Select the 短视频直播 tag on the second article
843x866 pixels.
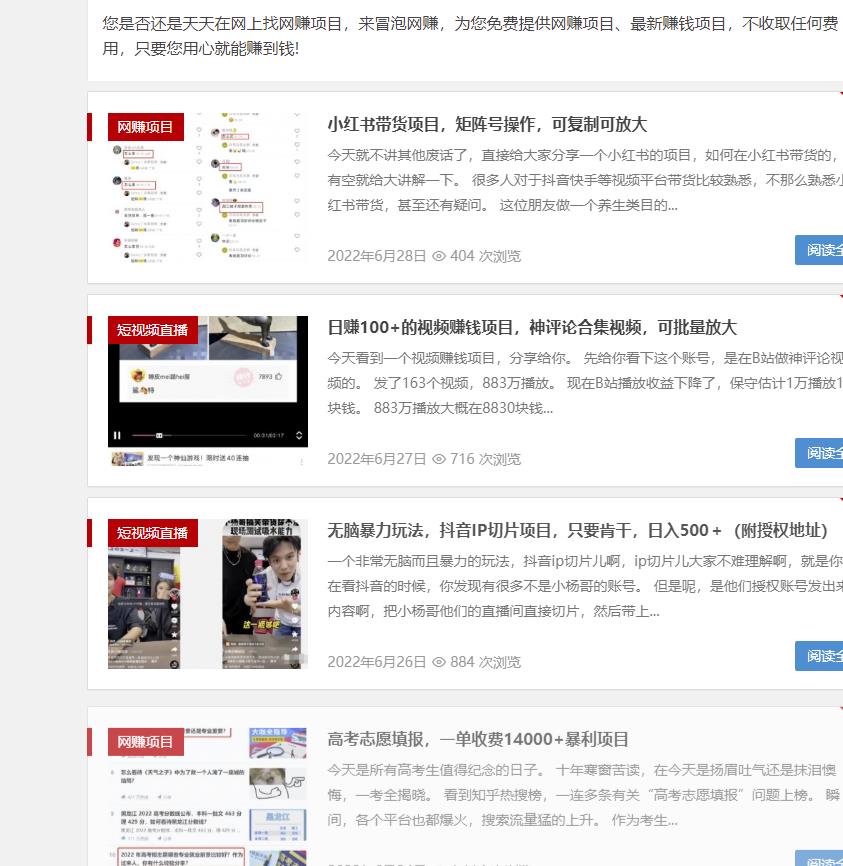153,330
